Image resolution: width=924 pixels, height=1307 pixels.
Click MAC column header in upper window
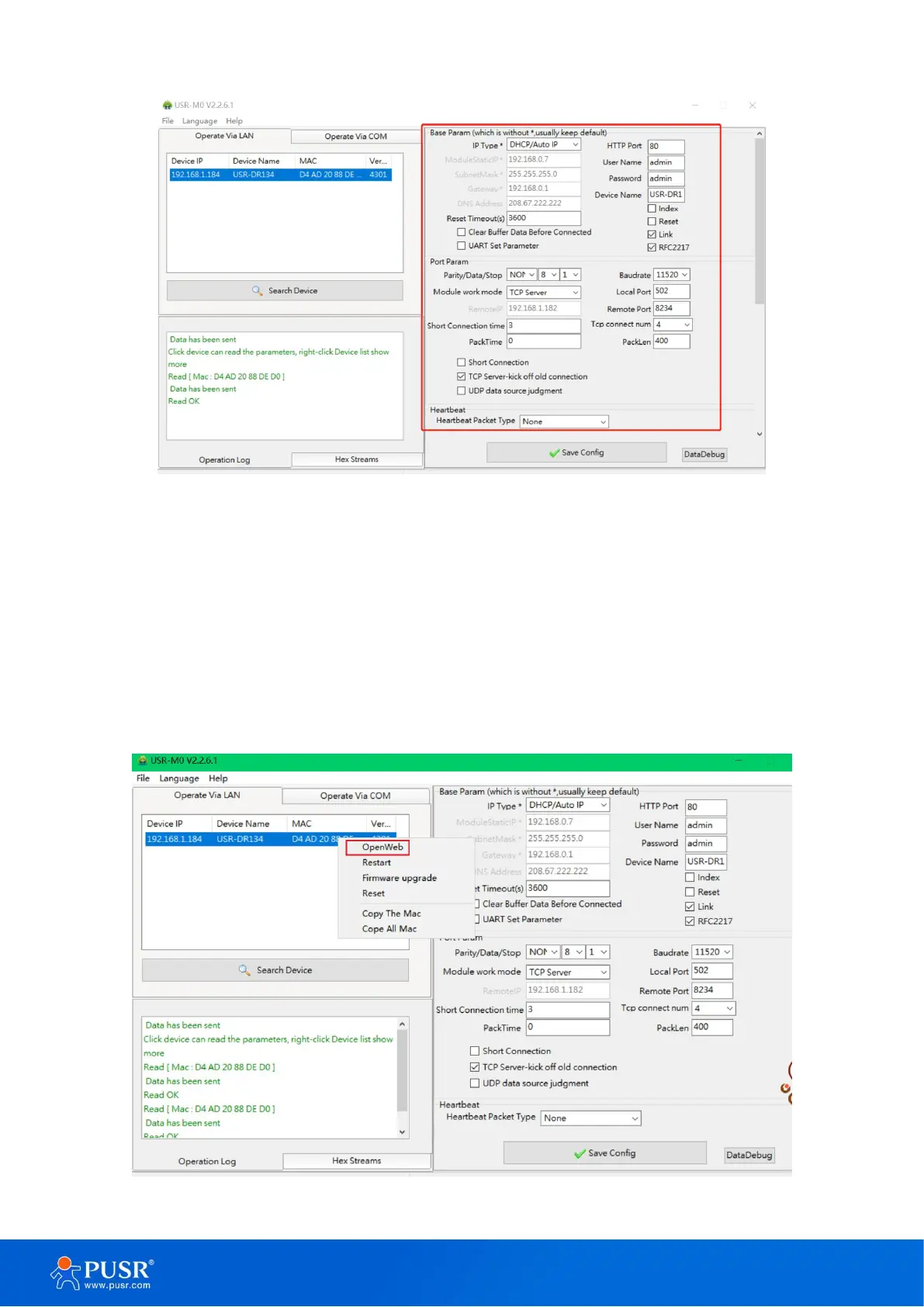click(308, 161)
